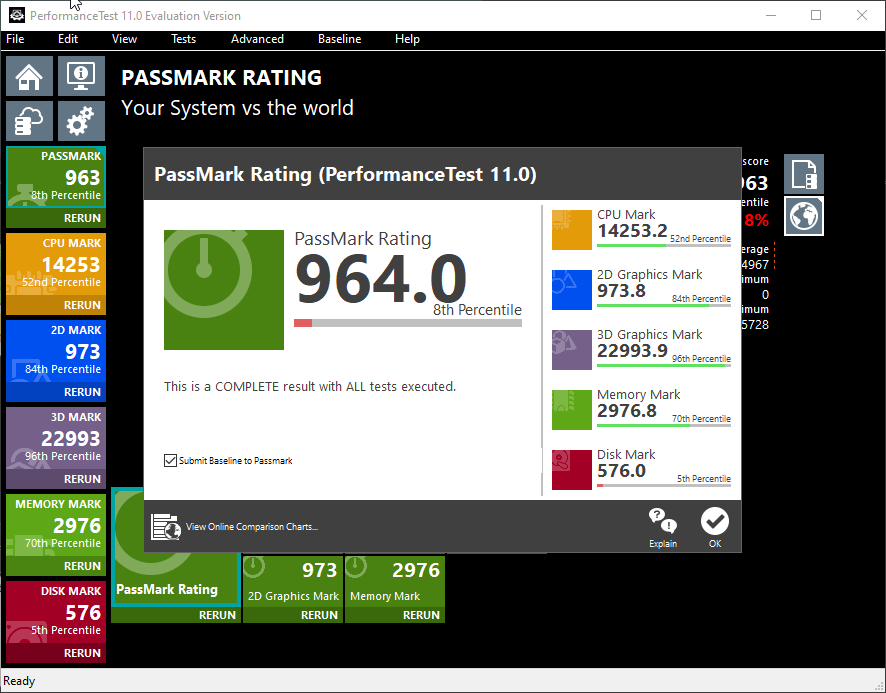886x693 pixels.
Task: Open View Online Comparison Charts link
Action: point(252,527)
